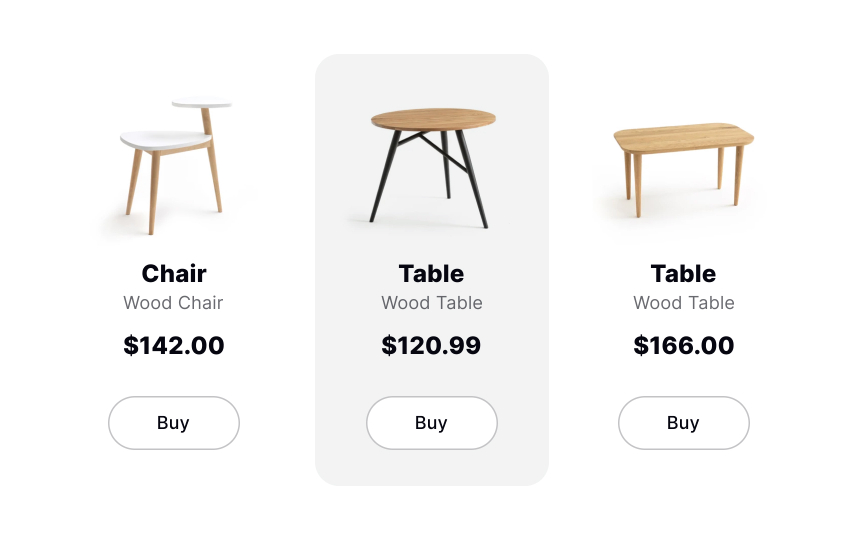
Task: Click the round wooden top of the middle table
Action: coord(433,119)
